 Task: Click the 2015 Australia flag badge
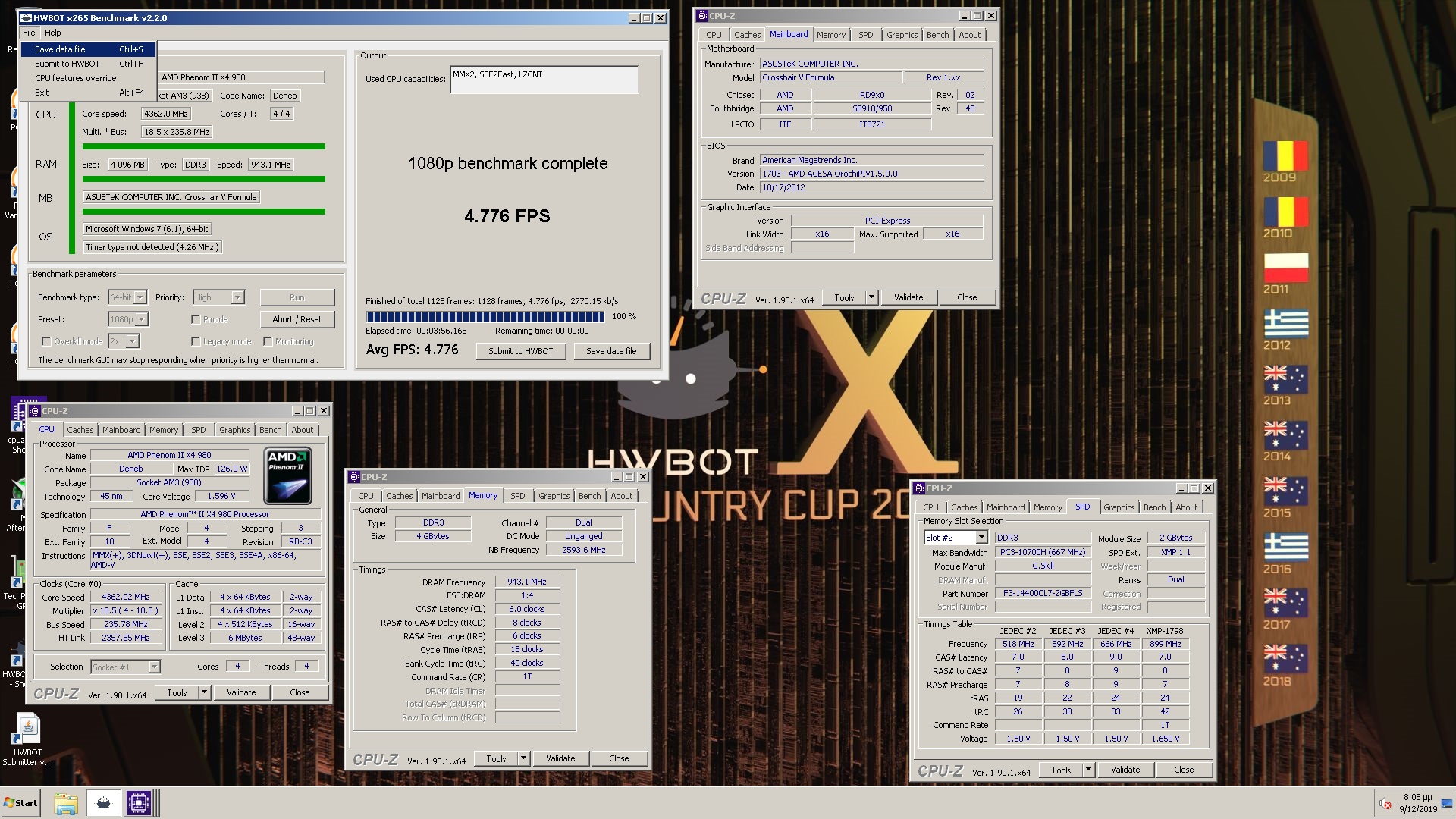[x=1285, y=492]
